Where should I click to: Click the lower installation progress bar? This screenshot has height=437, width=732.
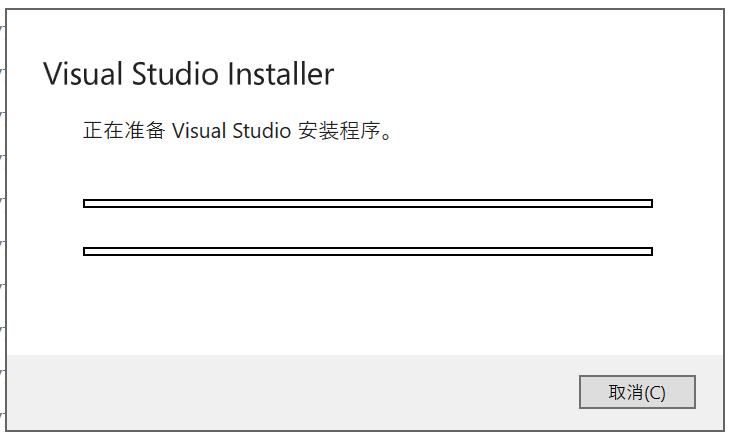point(368,251)
